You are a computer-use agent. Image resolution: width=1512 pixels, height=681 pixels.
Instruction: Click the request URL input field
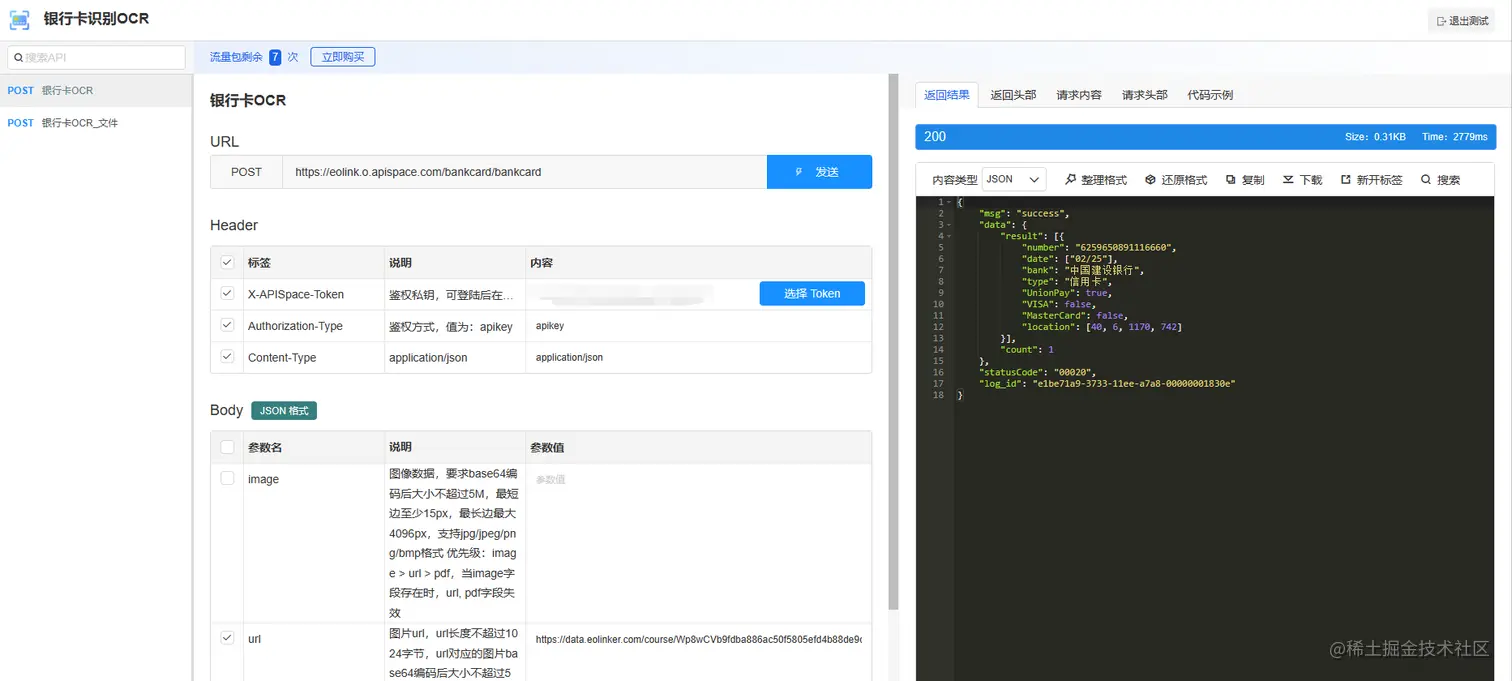(524, 172)
